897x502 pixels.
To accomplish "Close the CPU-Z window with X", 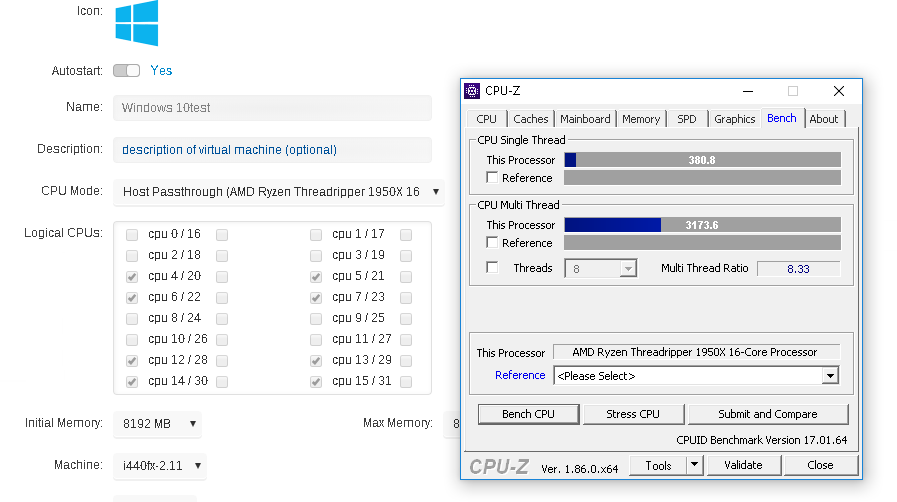I will (839, 91).
